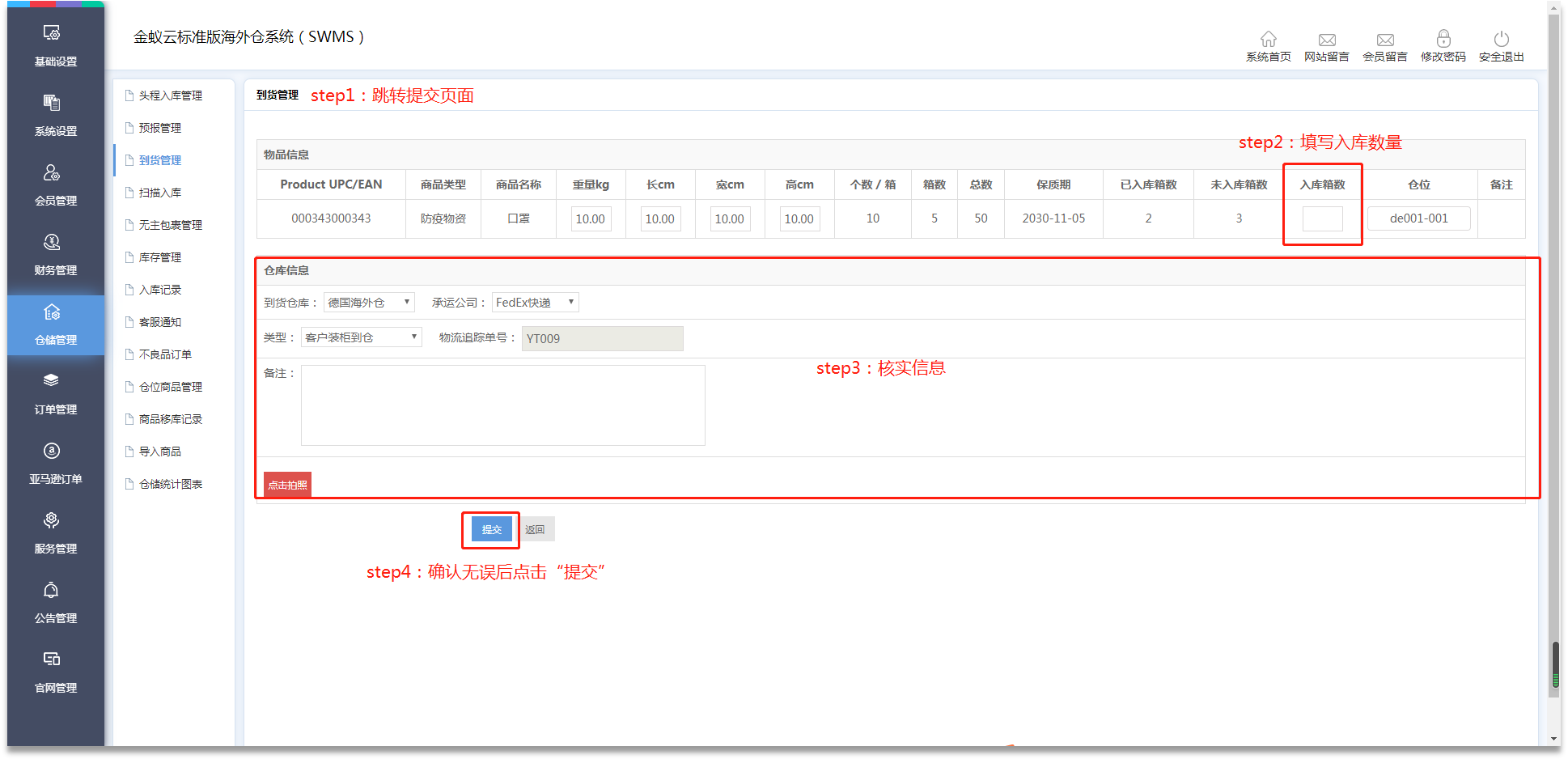Open 扫描入库 submenu item

[160, 193]
